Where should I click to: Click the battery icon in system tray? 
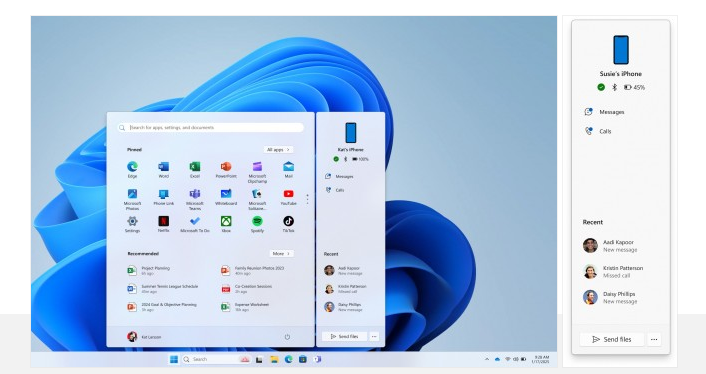pyautogui.click(x=523, y=359)
